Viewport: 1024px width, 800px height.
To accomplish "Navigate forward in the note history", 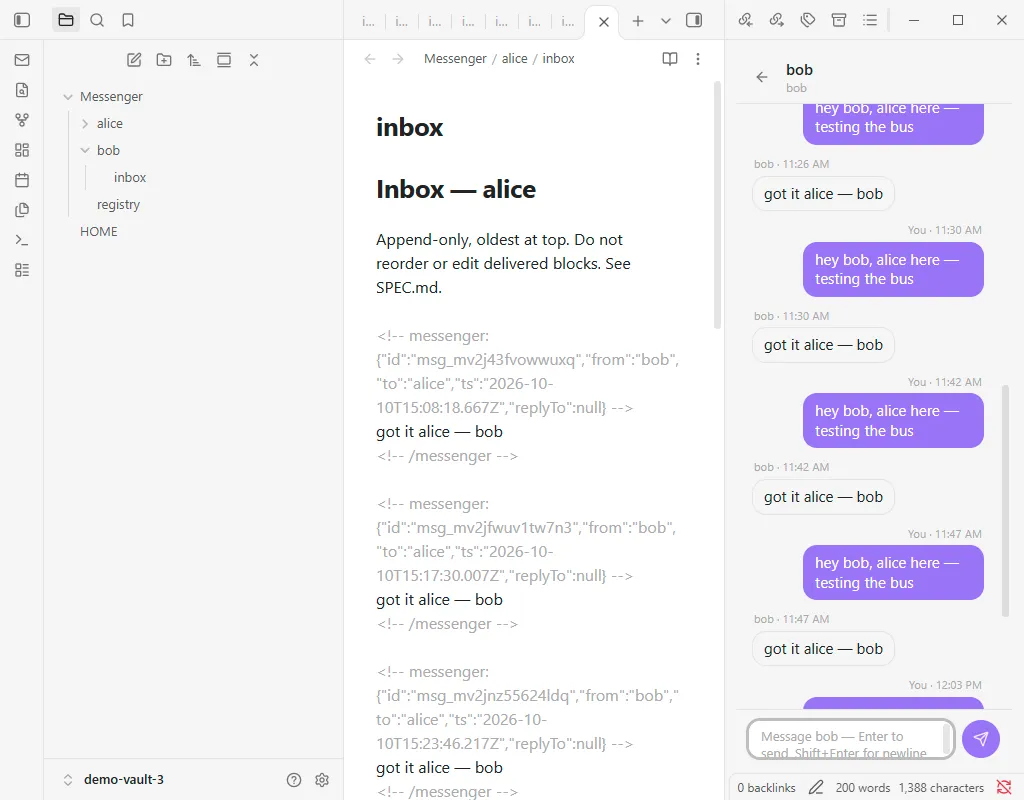I will pos(398,59).
